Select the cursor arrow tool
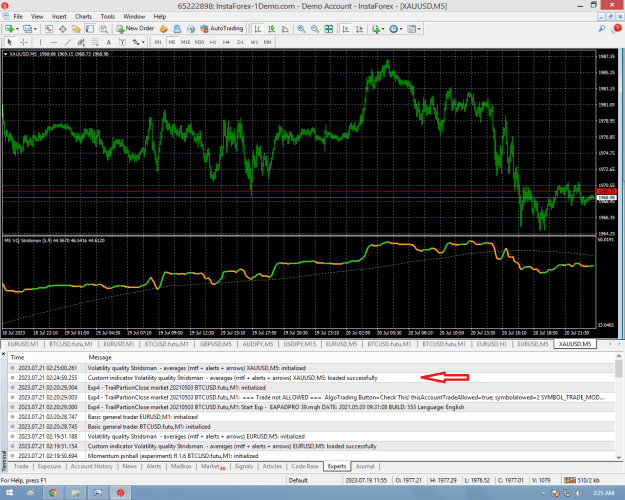 (x=10, y=42)
